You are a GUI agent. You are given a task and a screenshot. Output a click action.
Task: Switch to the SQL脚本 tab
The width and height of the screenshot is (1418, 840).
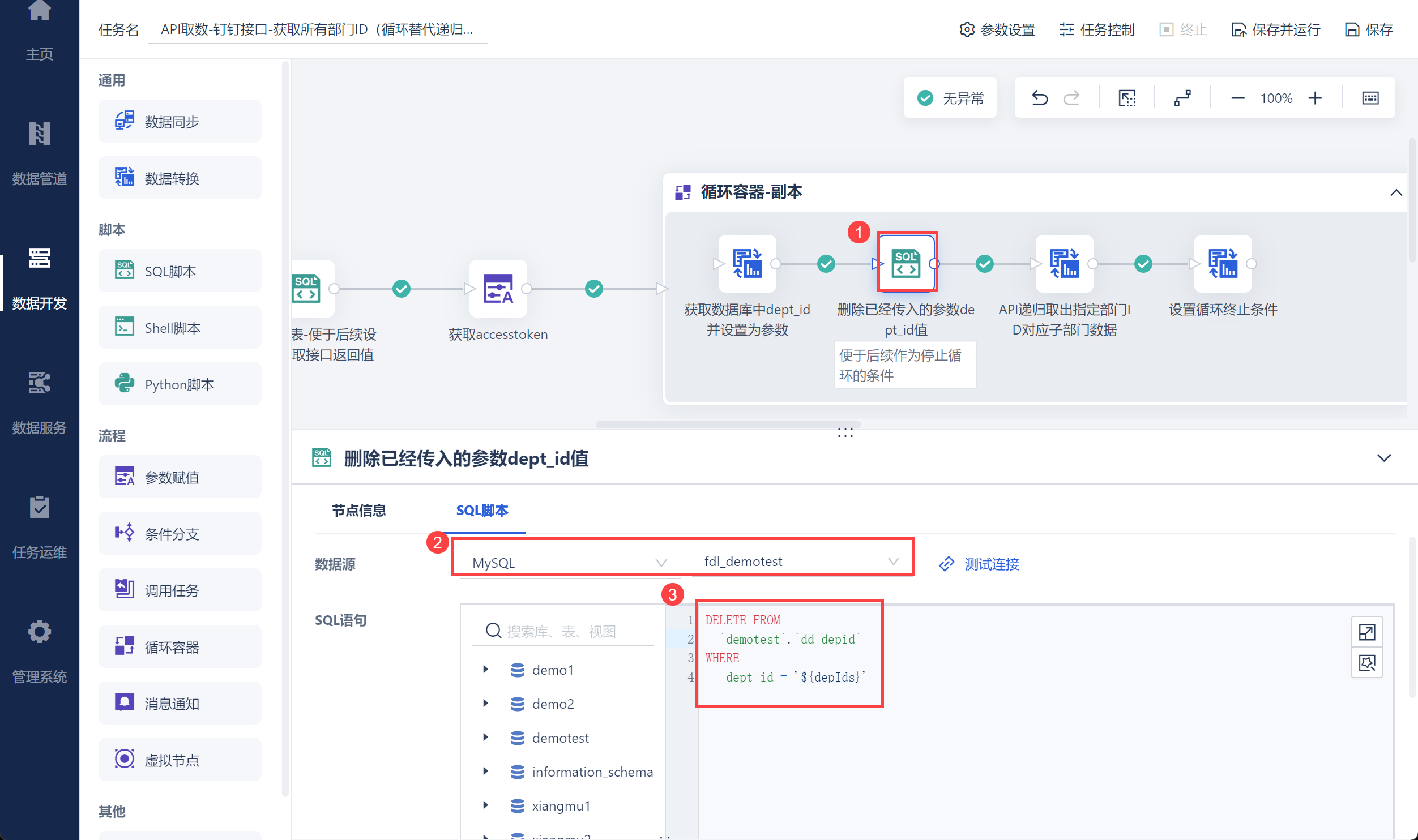(482, 510)
